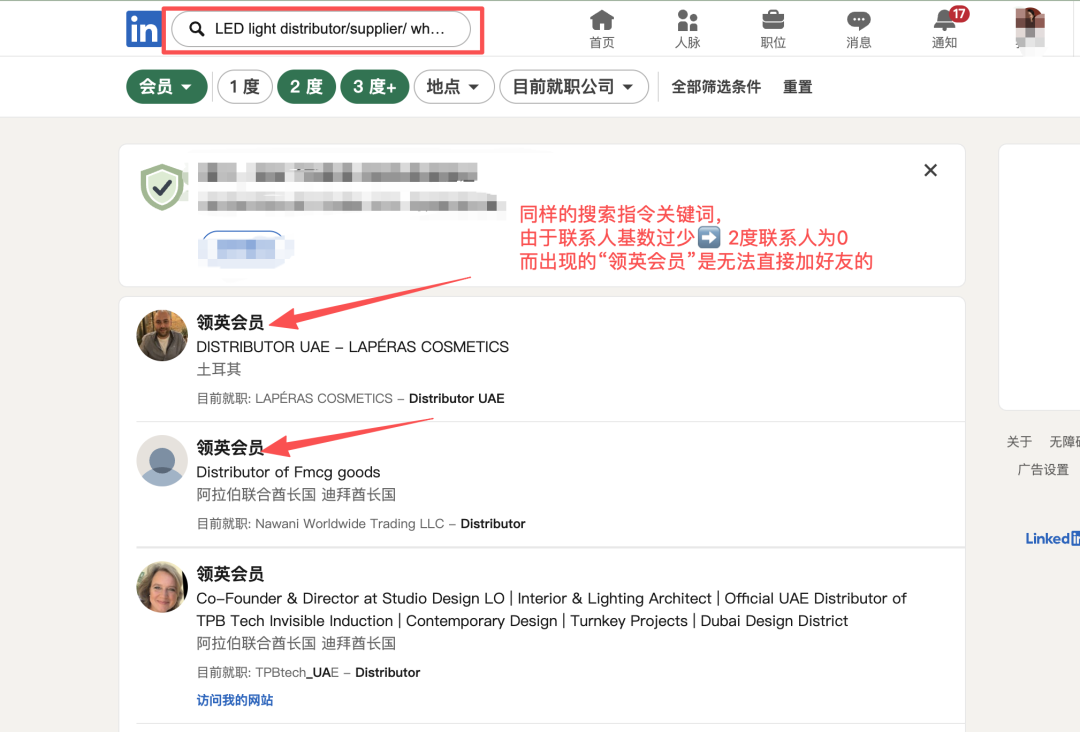Open photo of Studio Design LO co-founder
The image size is (1080, 732).
[162, 587]
